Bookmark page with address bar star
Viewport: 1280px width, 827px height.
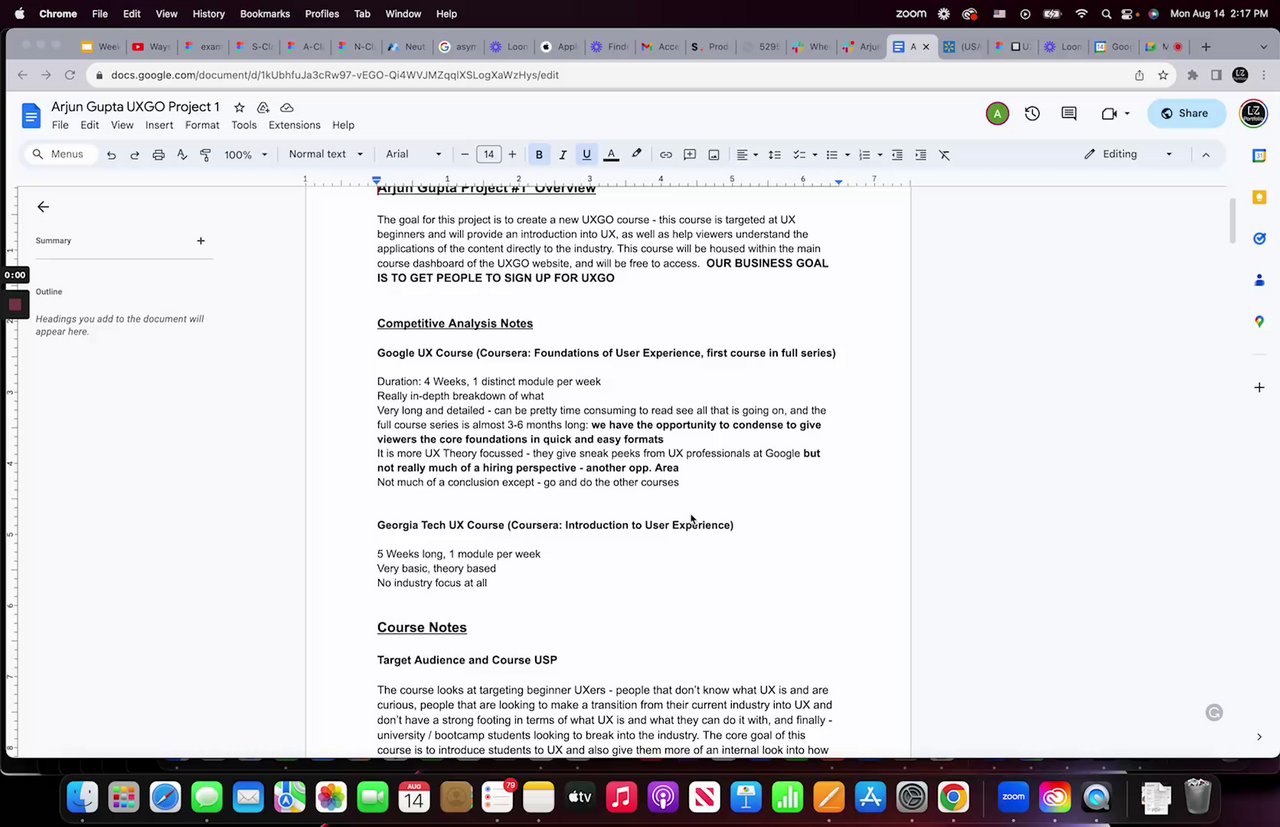tap(1163, 75)
